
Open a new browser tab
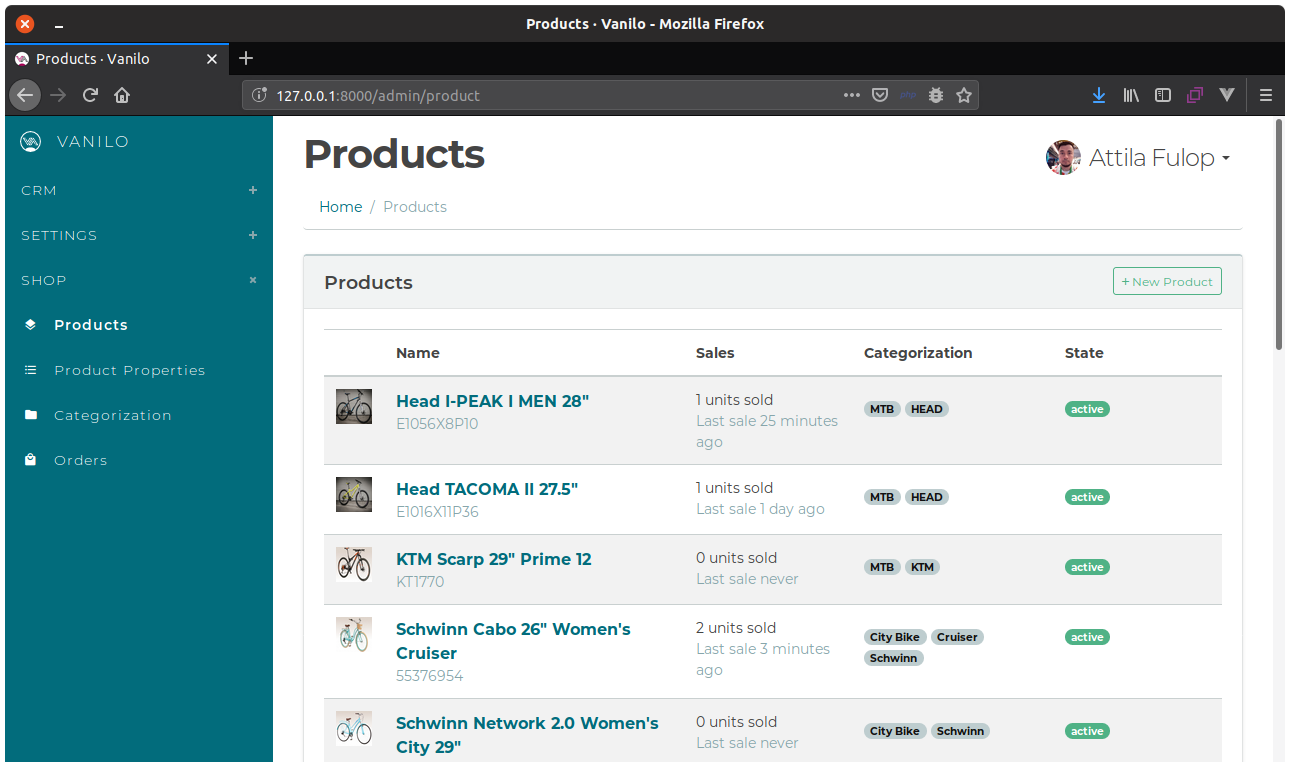246,58
